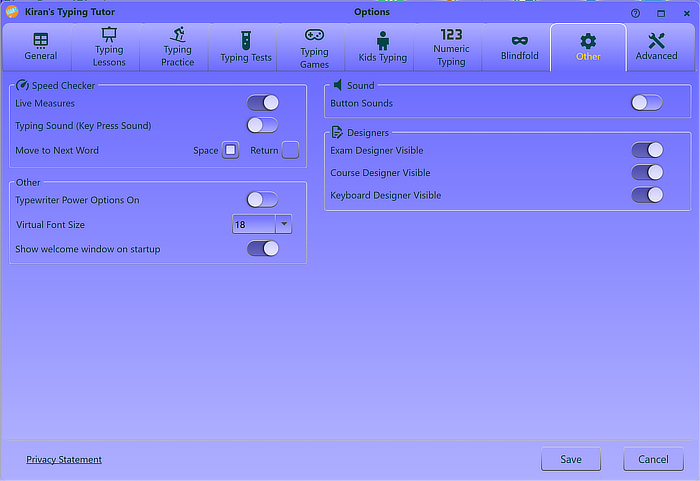Image resolution: width=700 pixels, height=481 pixels.
Task: Select the Typing Lessons board icon
Action: pyautogui.click(x=109, y=34)
